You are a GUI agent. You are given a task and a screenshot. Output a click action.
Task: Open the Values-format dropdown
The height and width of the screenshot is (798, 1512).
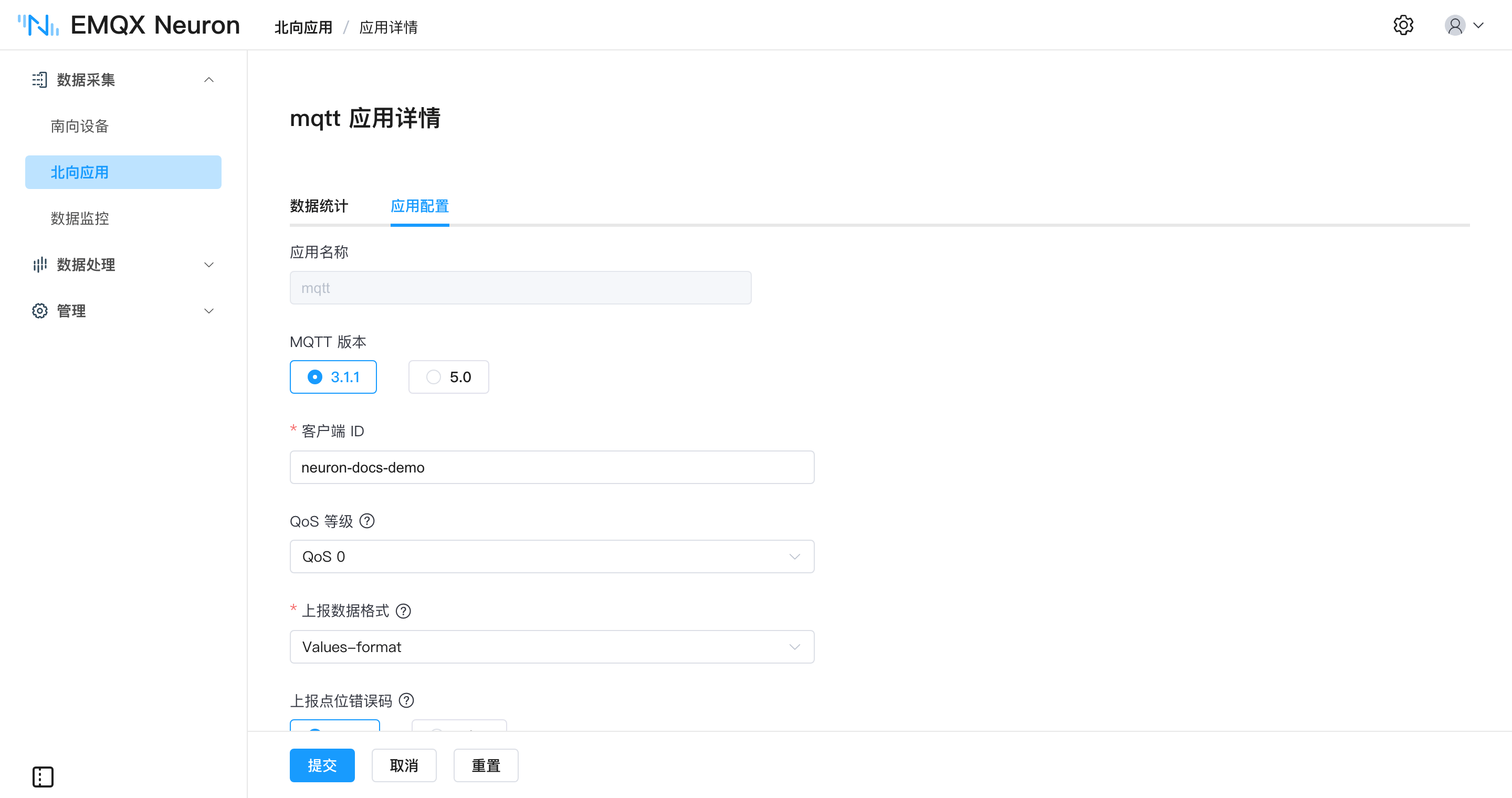pyautogui.click(x=552, y=647)
